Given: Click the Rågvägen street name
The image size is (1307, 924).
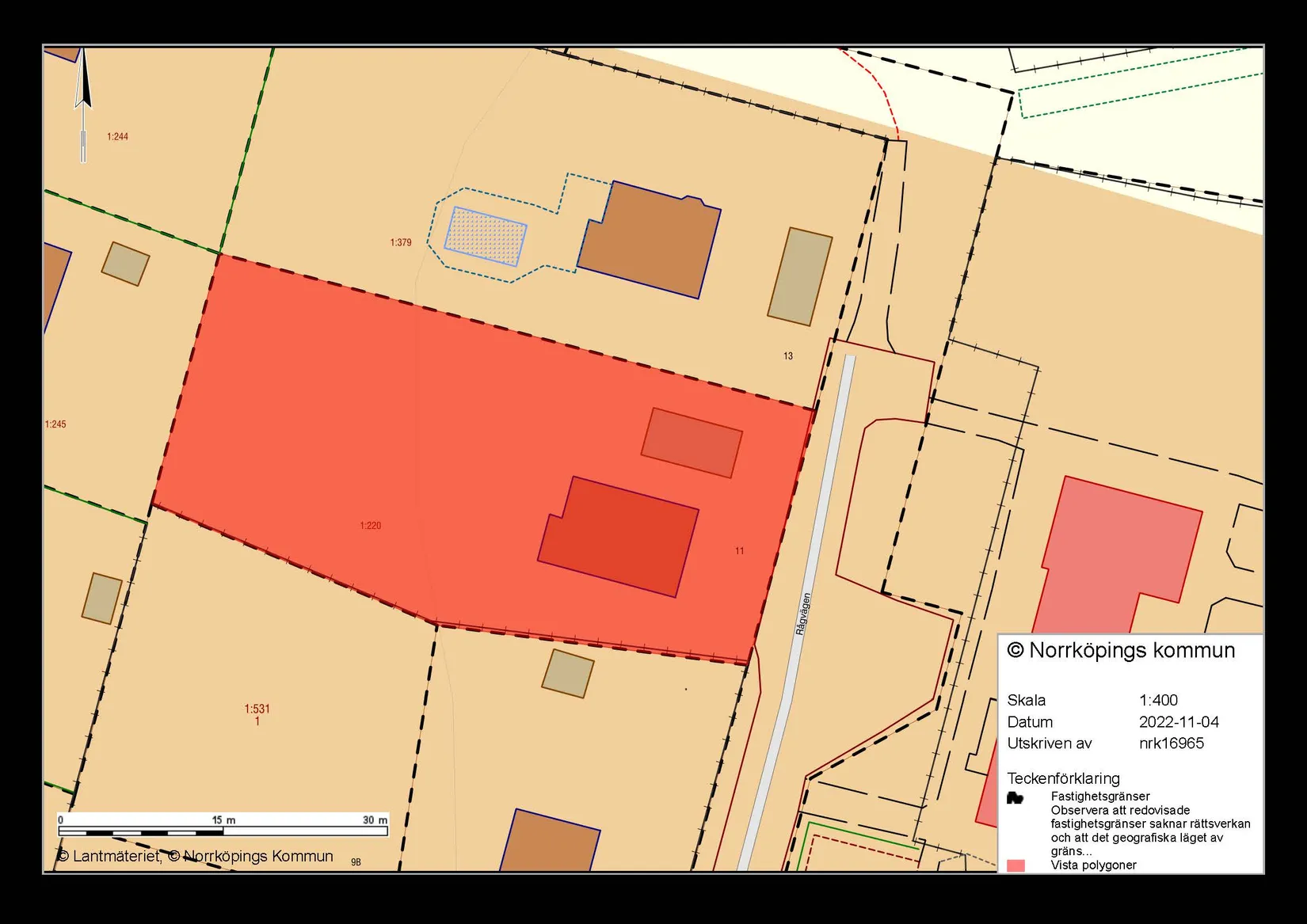Looking at the screenshot, I should [x=803, y=614].
